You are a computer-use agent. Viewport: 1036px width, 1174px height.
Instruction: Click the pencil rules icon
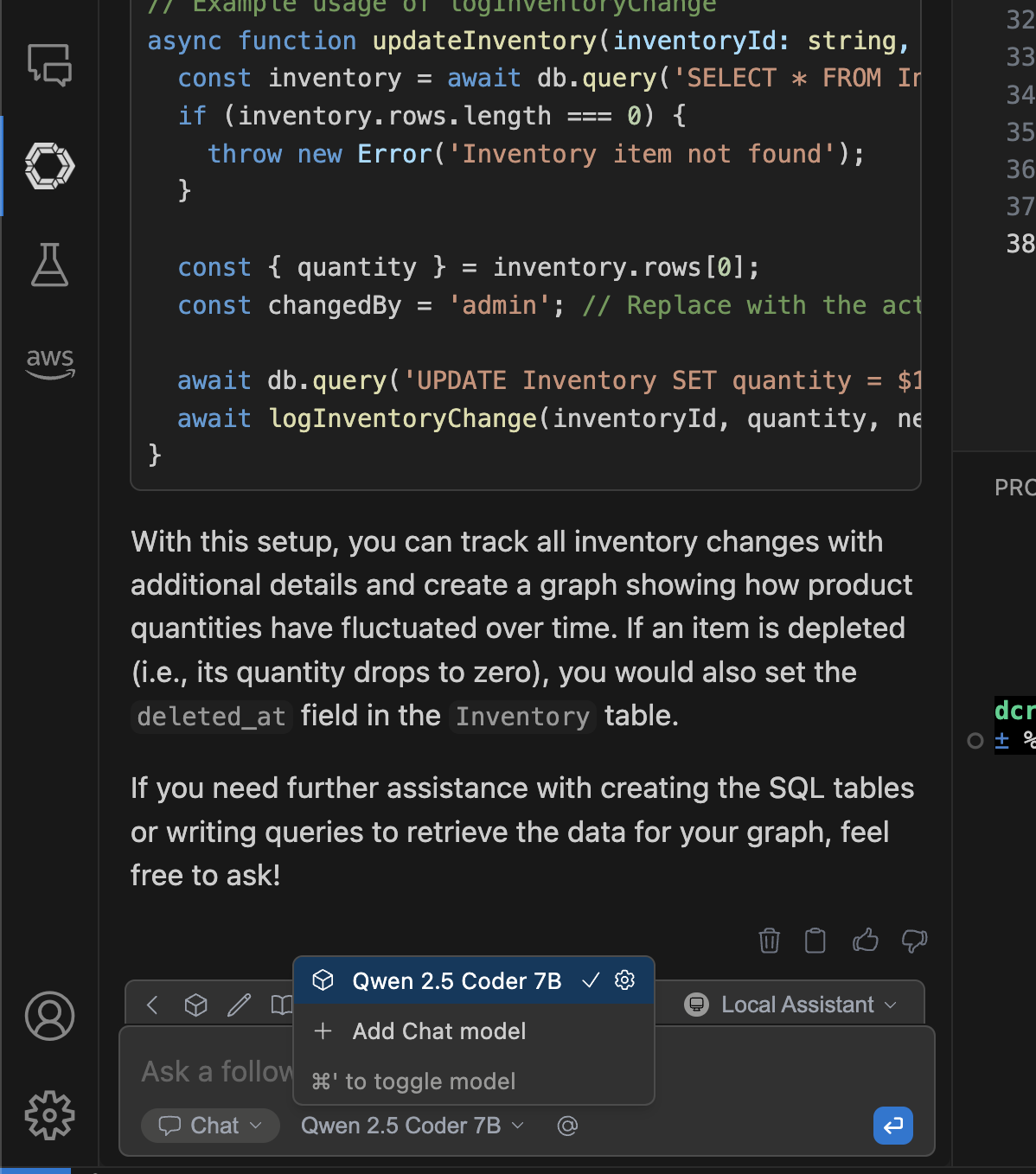tap(239, 1005)
